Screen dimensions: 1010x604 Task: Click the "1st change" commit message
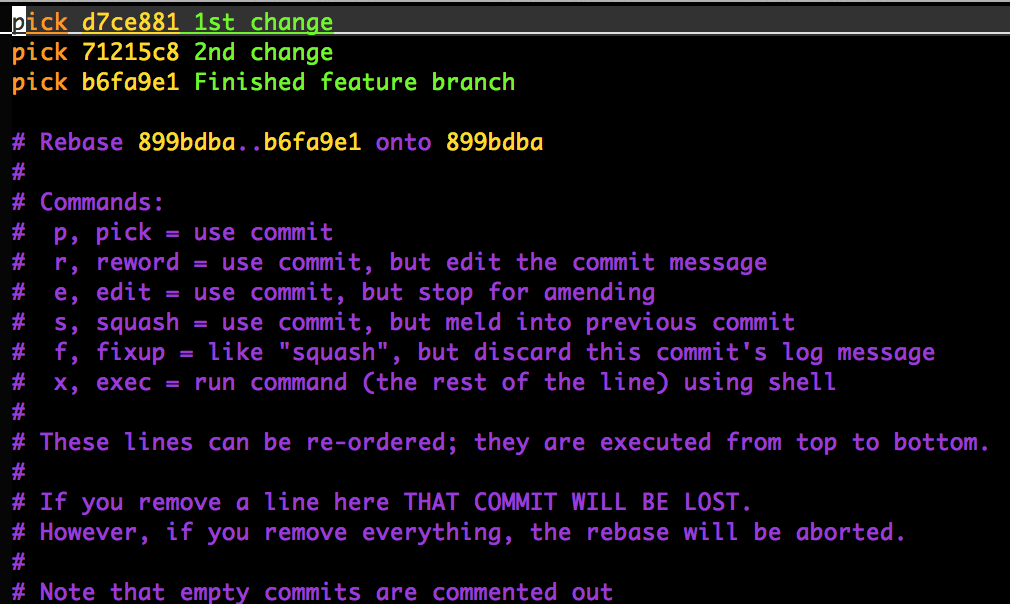(264, 22)
